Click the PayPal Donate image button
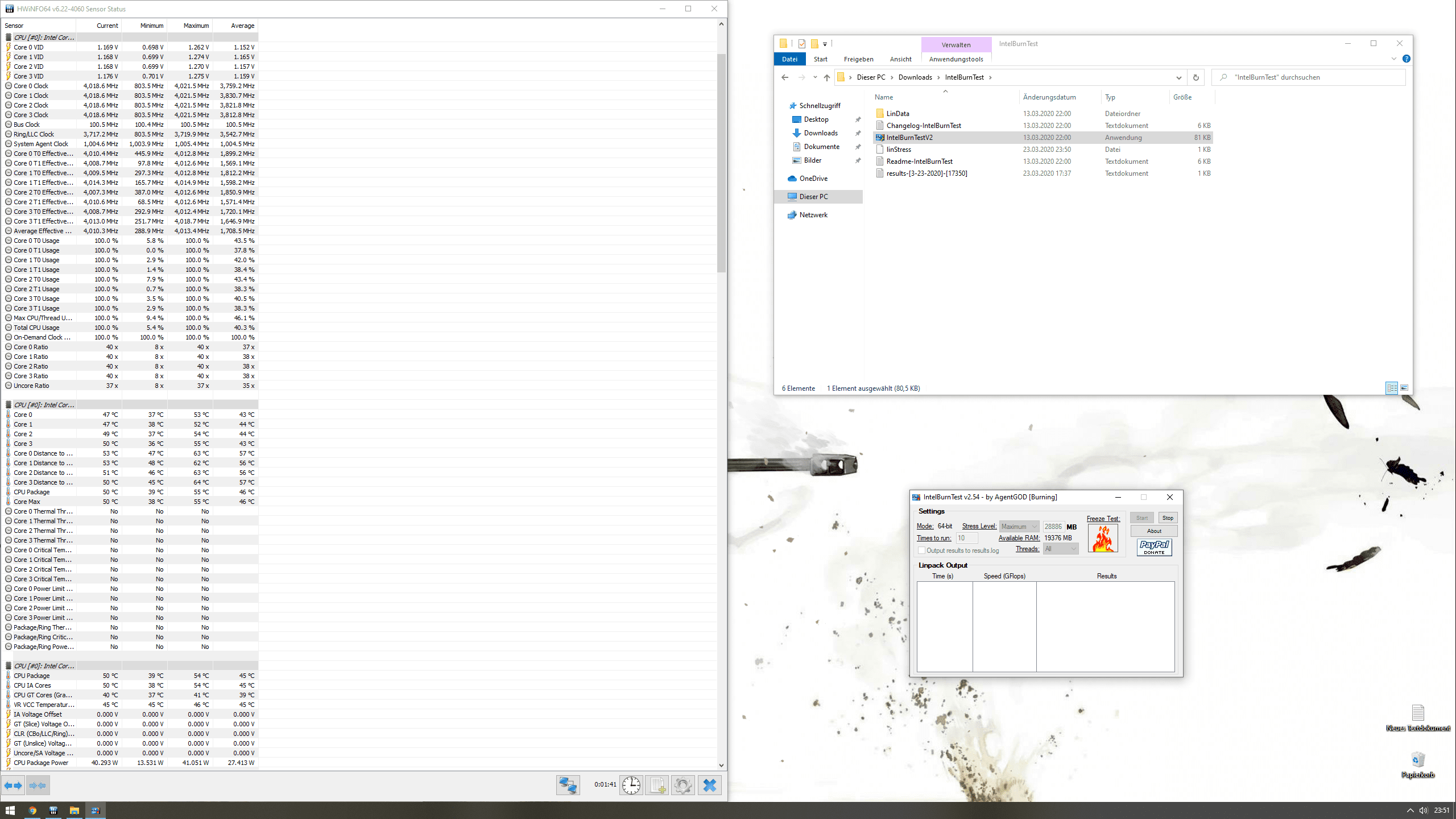 point(1154,547)
